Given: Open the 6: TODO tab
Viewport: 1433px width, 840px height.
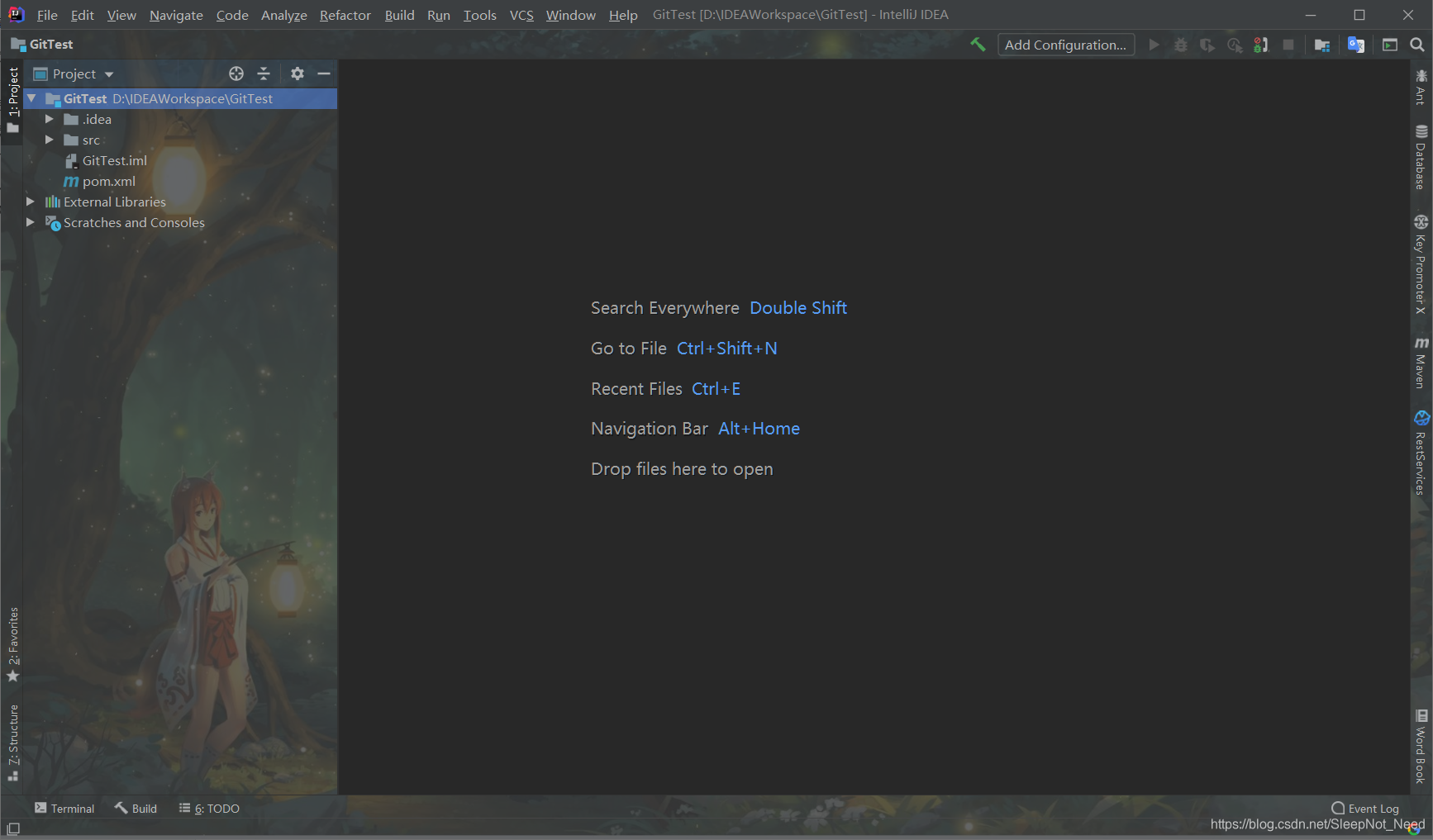Looking at the screenshot, I should (210, 809).
